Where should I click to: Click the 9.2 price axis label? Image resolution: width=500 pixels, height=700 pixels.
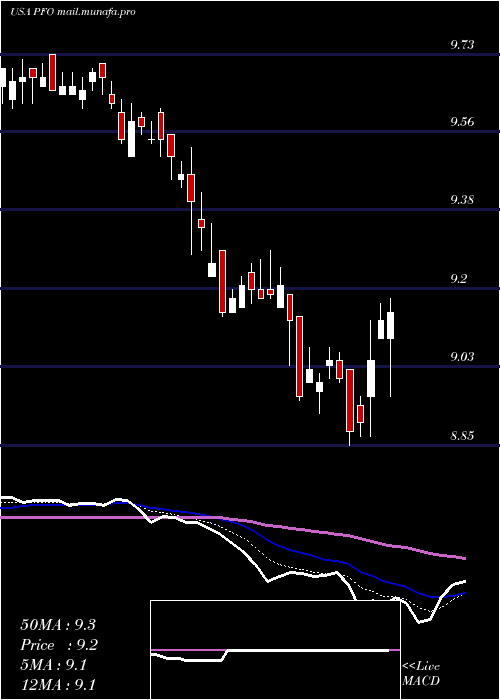click(459, 279)
